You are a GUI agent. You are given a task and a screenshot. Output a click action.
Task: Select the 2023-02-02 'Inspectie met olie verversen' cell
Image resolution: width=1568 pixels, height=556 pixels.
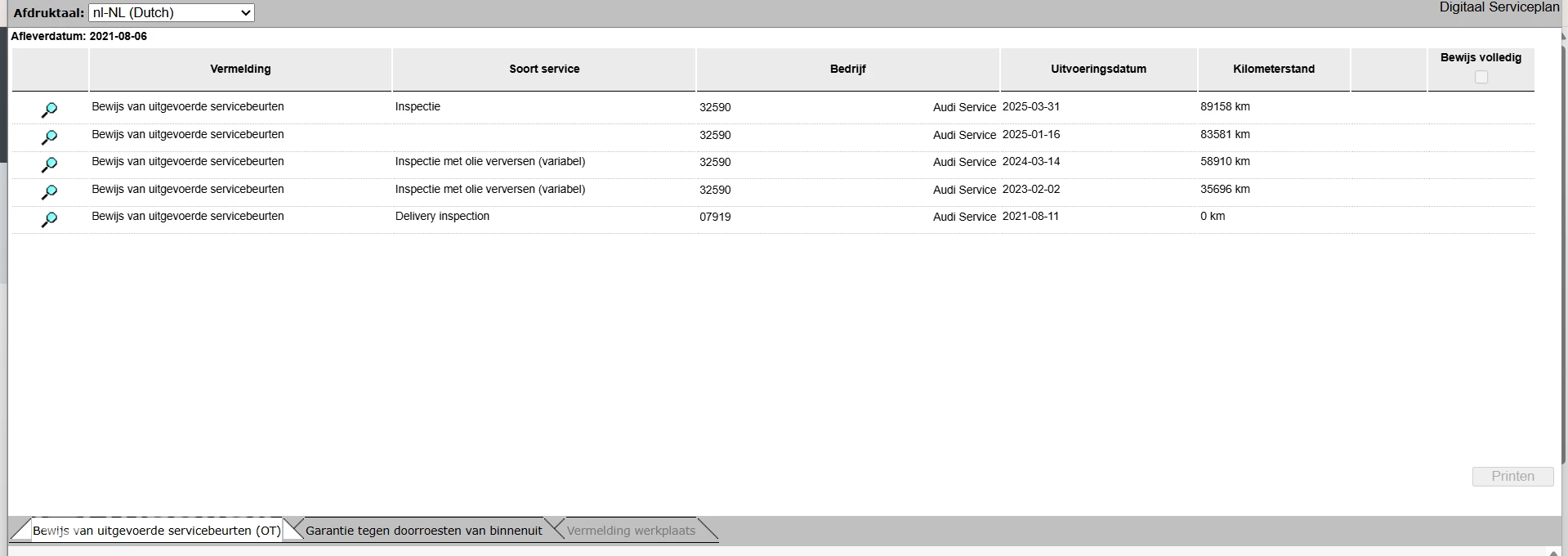coord(490,189)
